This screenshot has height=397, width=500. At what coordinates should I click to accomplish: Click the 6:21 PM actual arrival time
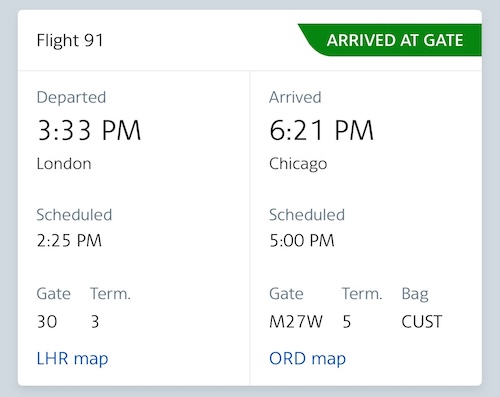tap(321, 130)
